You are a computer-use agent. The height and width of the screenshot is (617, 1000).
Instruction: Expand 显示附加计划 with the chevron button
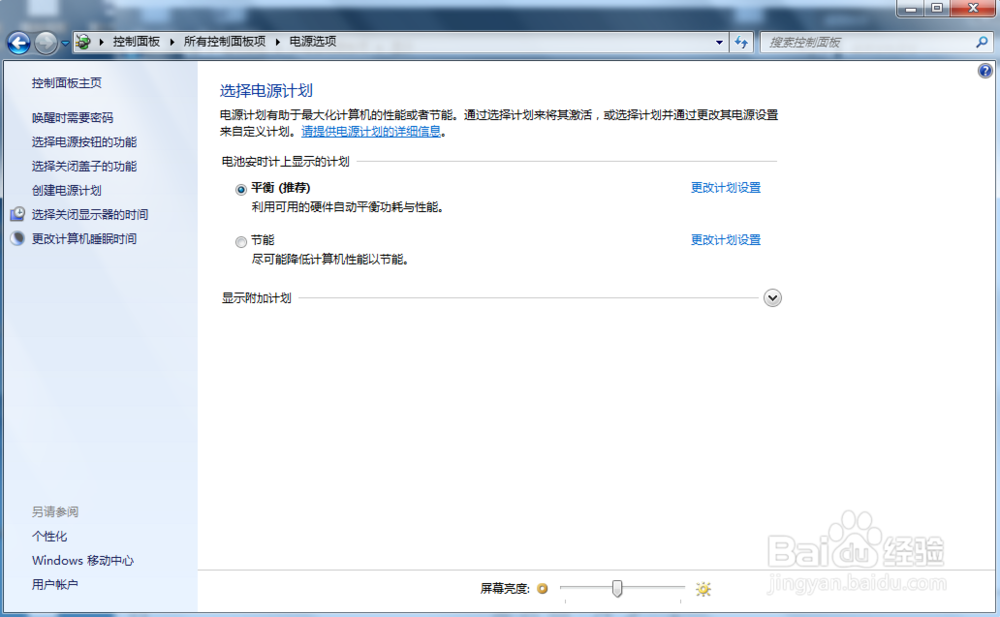[772, 298]
